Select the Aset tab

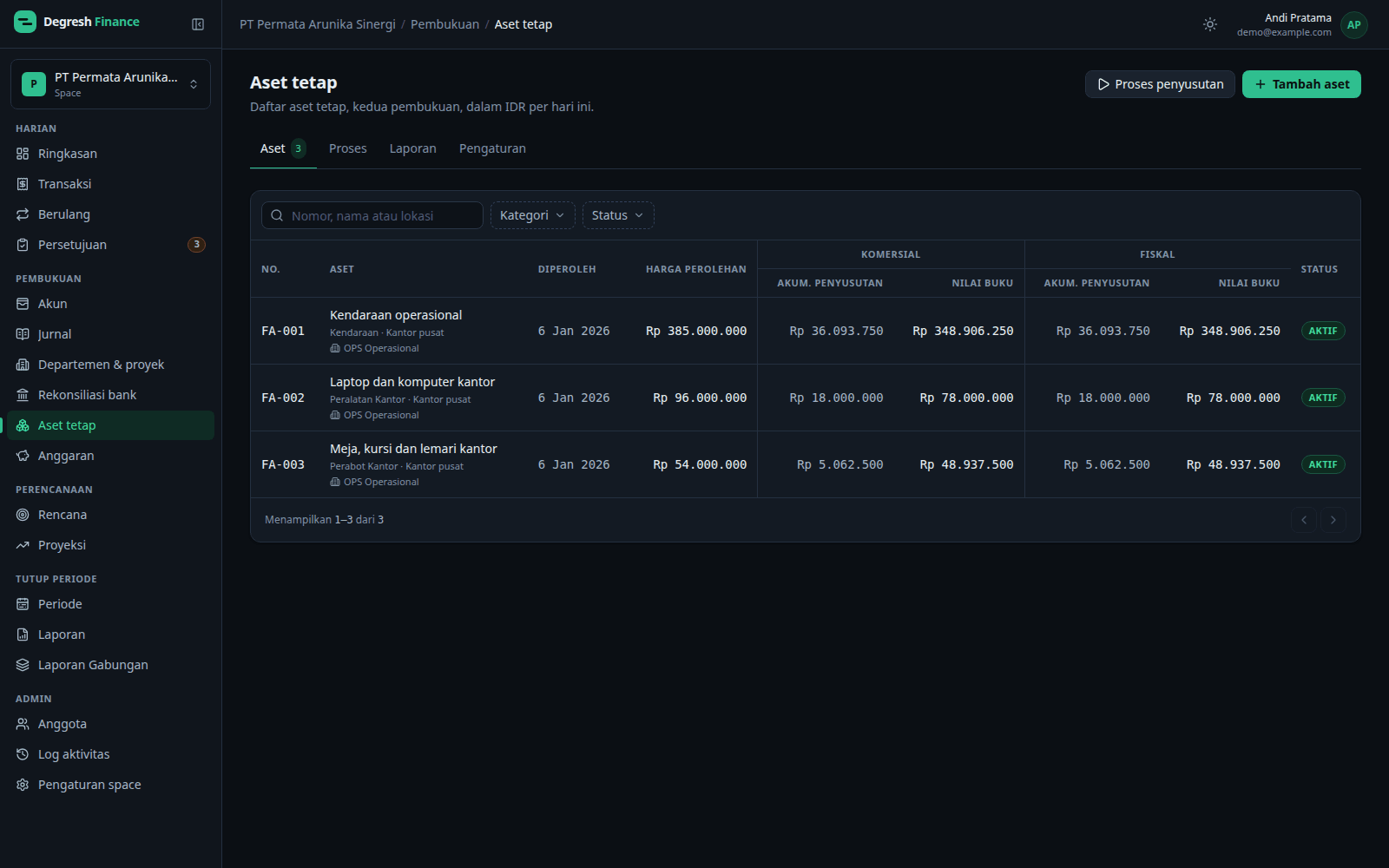coord(283,148)
